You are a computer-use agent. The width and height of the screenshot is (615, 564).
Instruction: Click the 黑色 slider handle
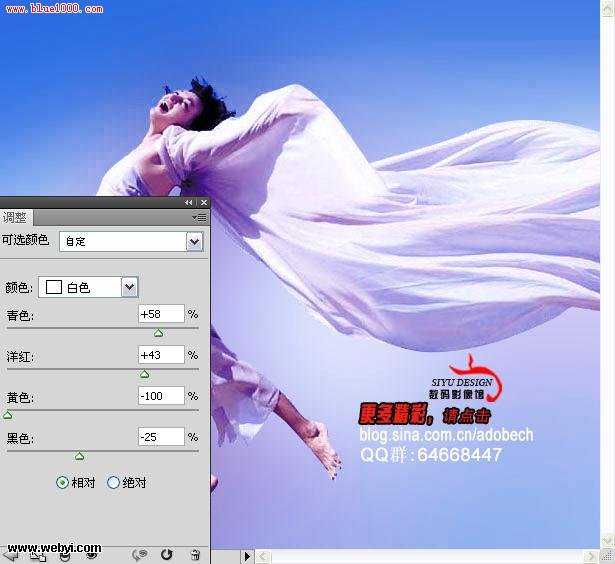click(x=80, y=456)
